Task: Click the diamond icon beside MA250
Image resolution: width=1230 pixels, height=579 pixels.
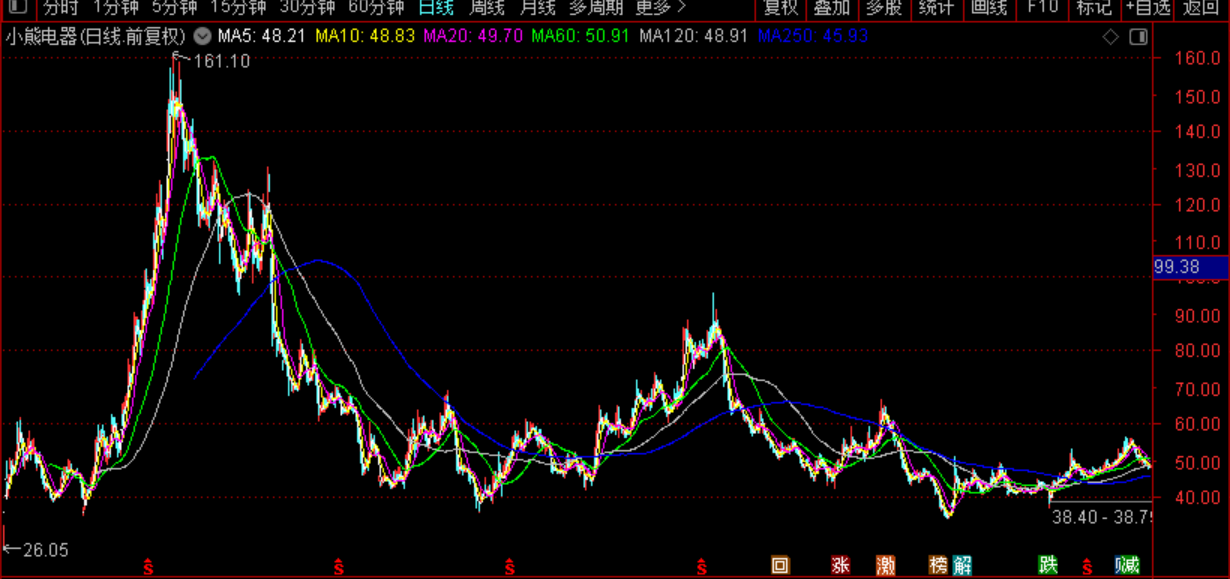Action: [x=1109, y=37]
